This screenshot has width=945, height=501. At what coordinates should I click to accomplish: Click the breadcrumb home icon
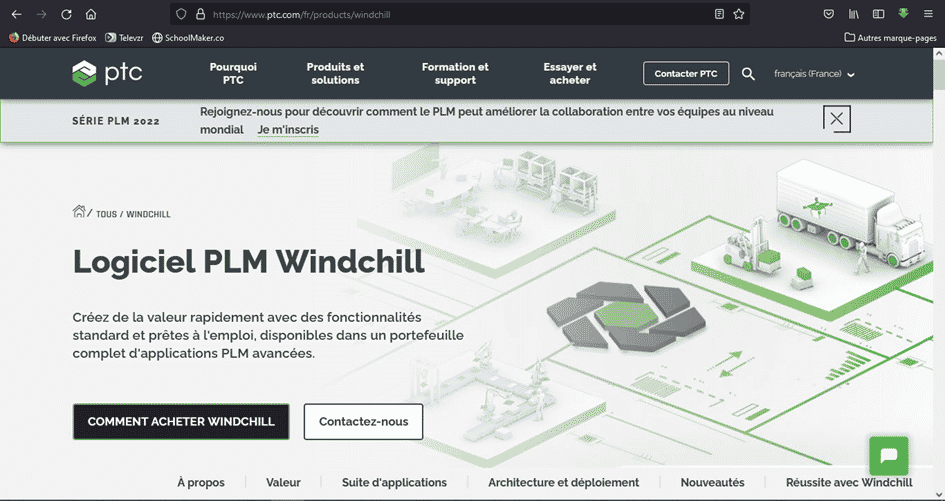(x=79, y=211)
